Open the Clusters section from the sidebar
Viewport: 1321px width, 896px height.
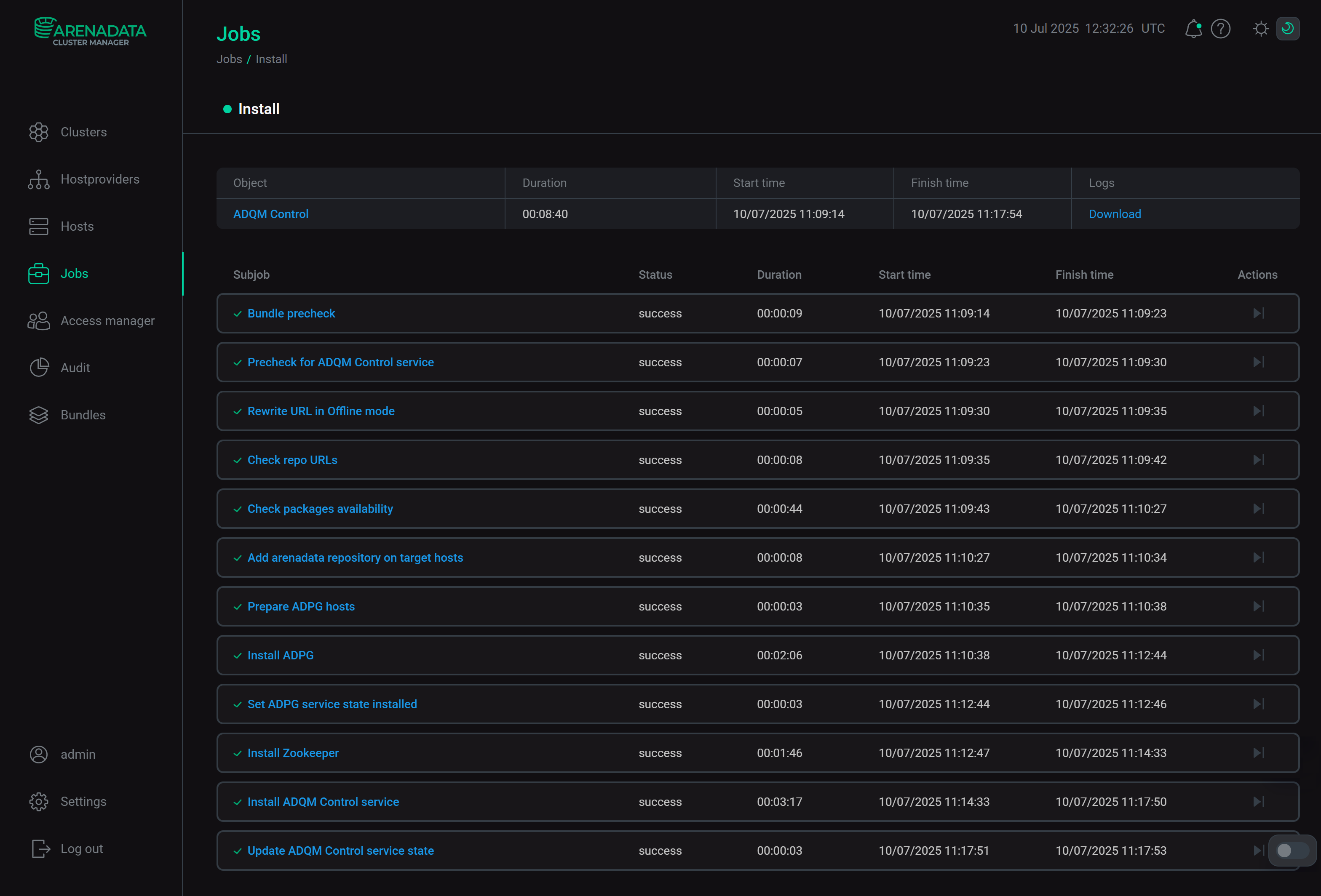[83, 132]
